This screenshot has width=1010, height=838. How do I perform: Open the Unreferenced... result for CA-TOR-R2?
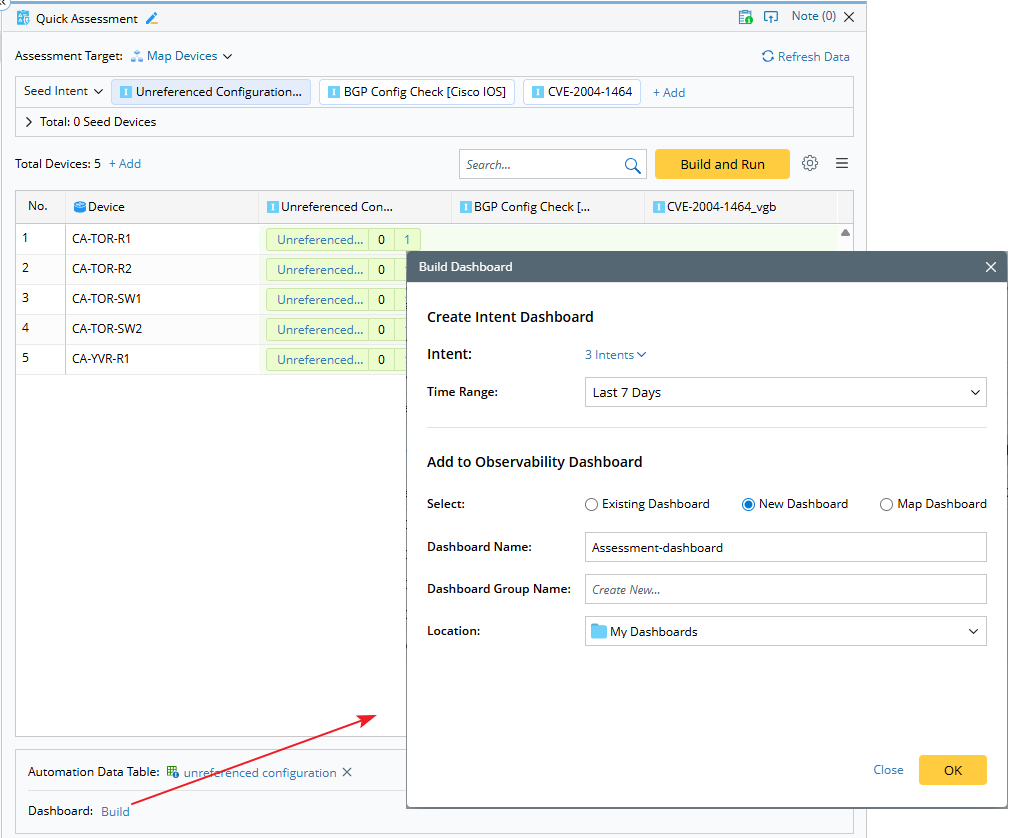point(318,270)
